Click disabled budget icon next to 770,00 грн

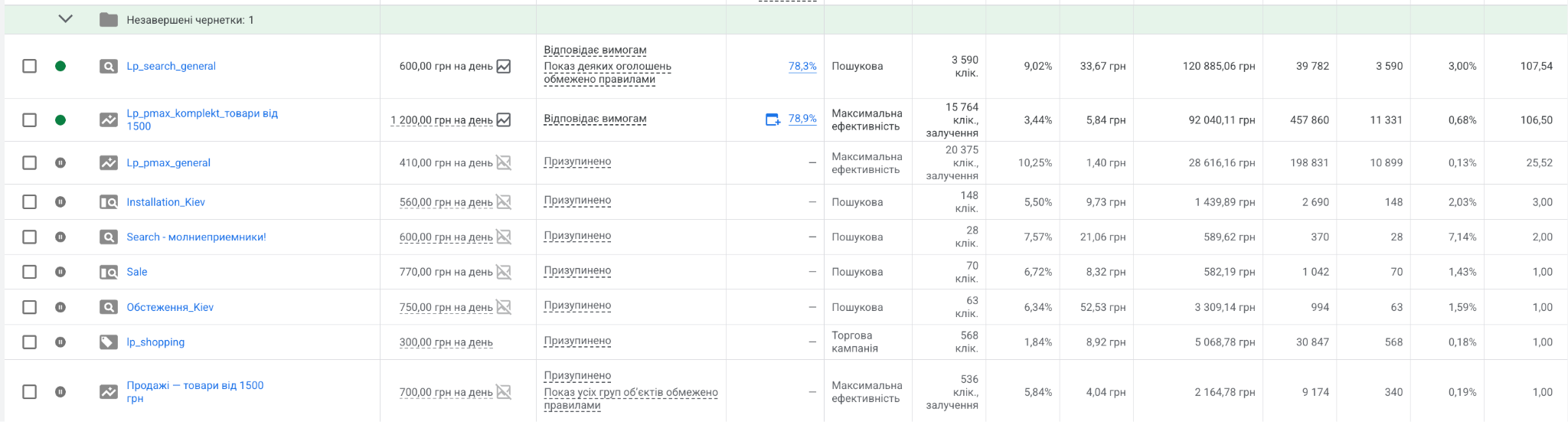(x=504, y=272)
